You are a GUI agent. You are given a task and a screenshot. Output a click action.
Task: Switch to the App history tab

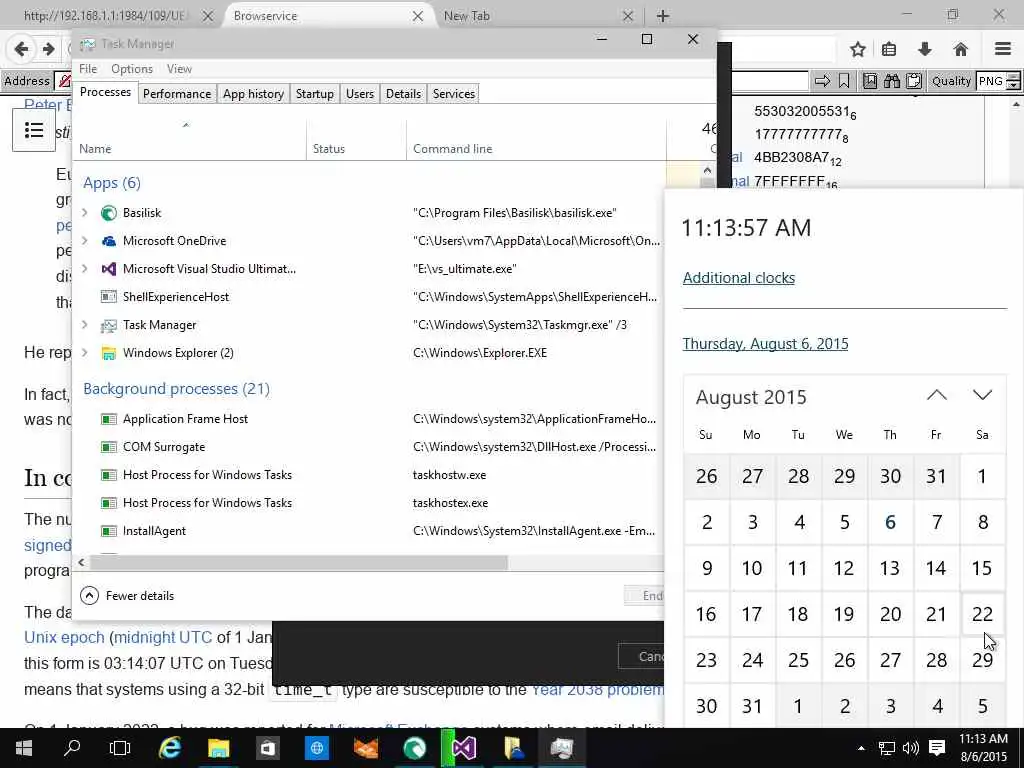point(253,93)
